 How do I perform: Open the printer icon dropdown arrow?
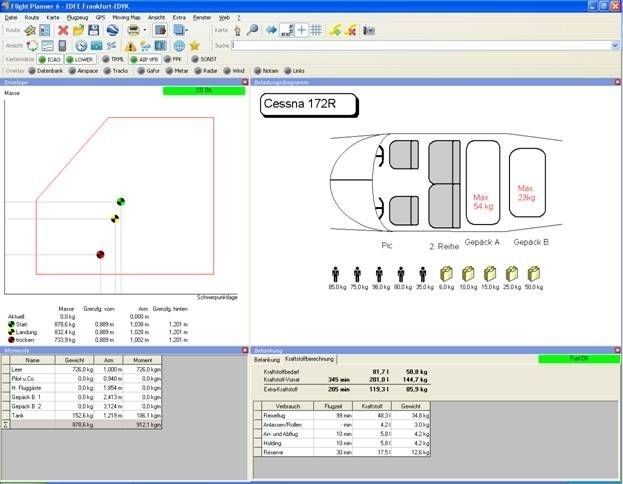pyautogui.click(x=145, y=31)
